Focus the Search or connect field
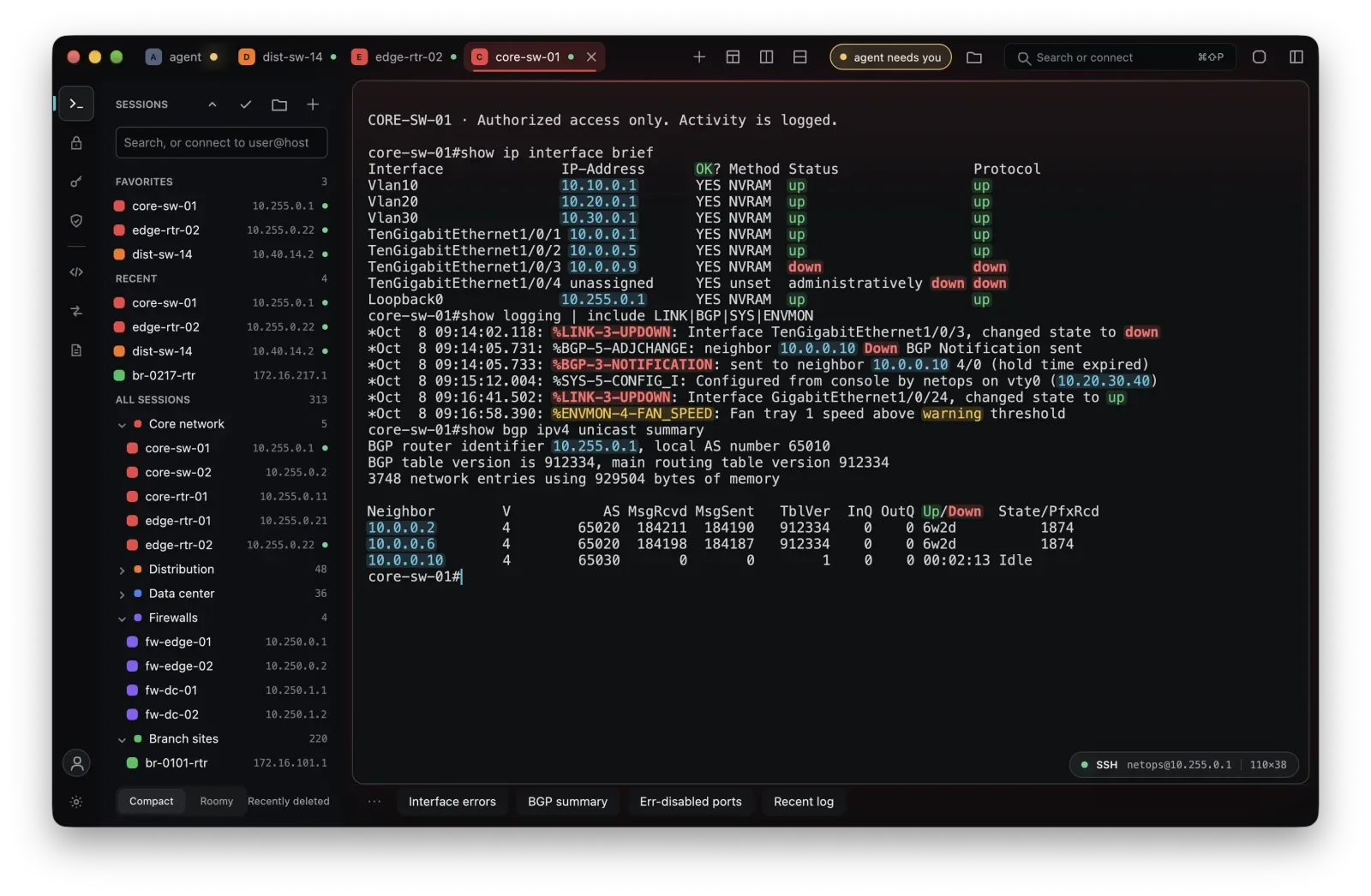The height and width of the screenshot is (896, 1371). (x=1120, y=57)
